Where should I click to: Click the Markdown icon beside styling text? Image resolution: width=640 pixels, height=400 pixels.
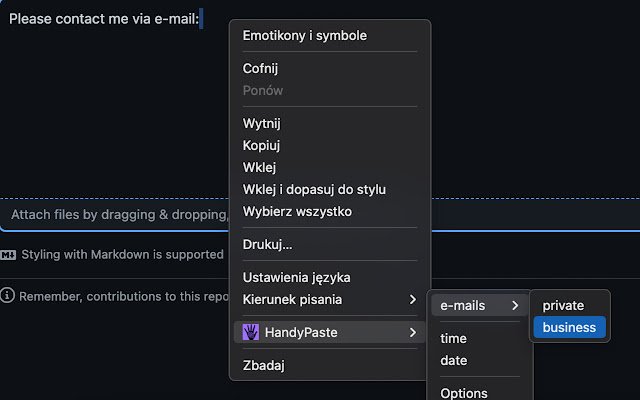tap(8, 255)
